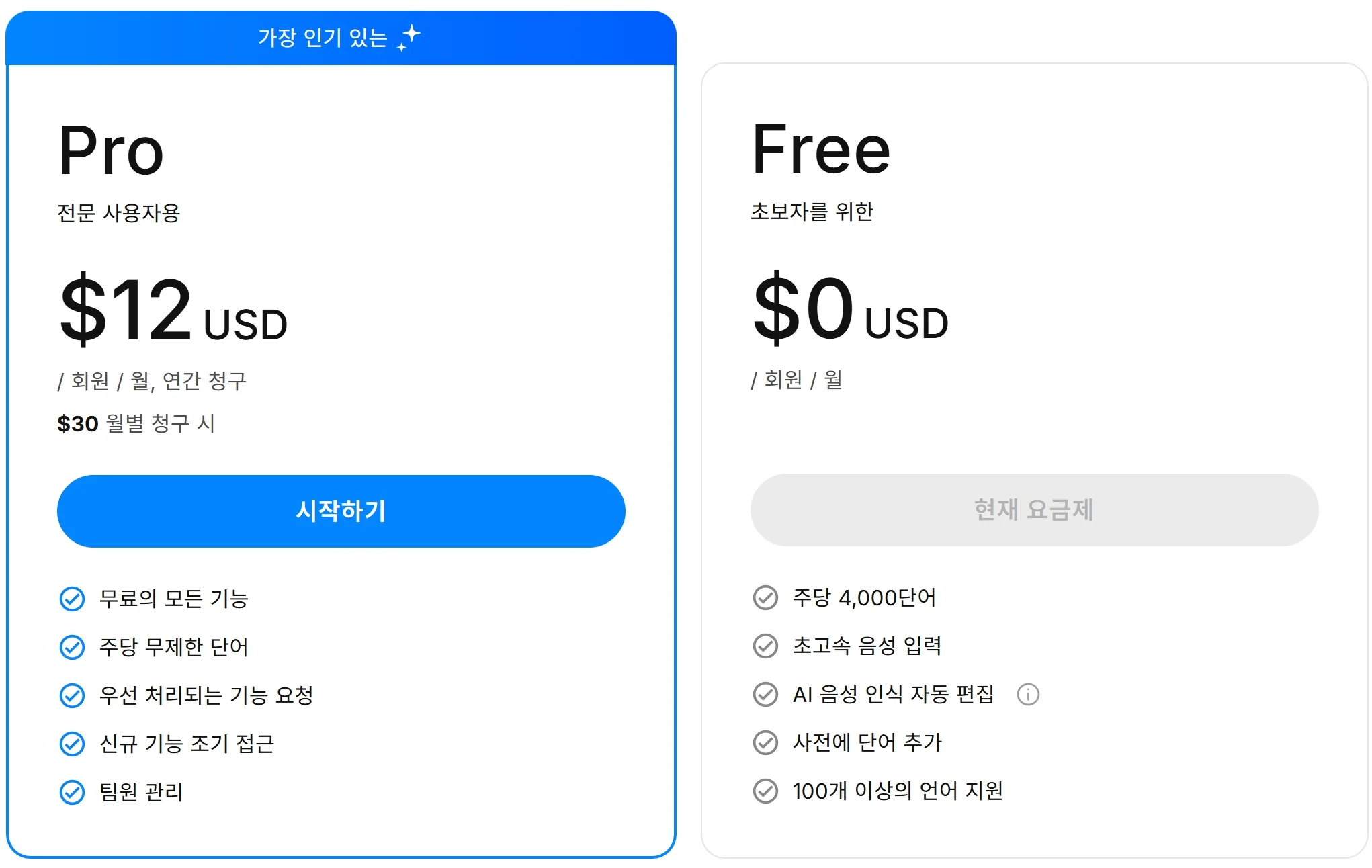This screenshot has width=1372, height=868.
Task: Click the checkmark beside 초고속 음성 입력
Action: (765, 645)
